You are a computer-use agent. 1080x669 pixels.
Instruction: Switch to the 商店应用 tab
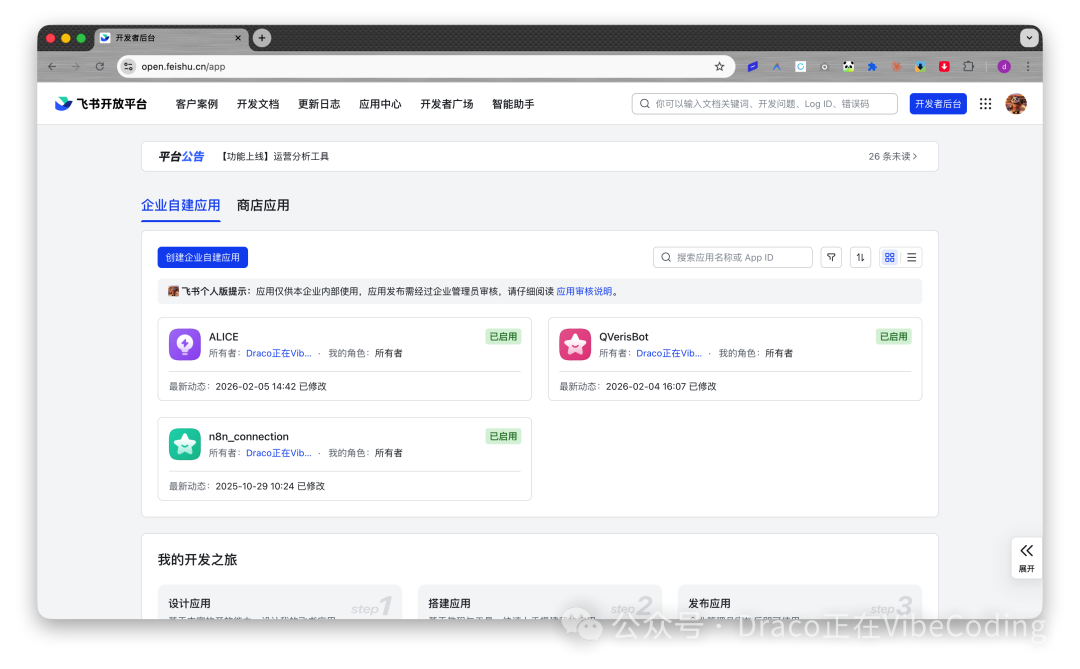[x=262, y=205]
